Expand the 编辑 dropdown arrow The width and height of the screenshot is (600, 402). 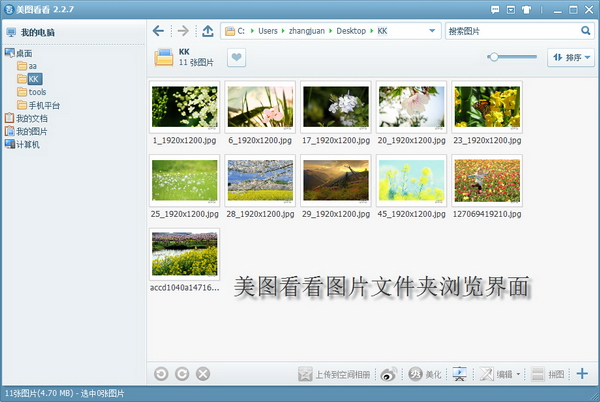pos(518,374)
